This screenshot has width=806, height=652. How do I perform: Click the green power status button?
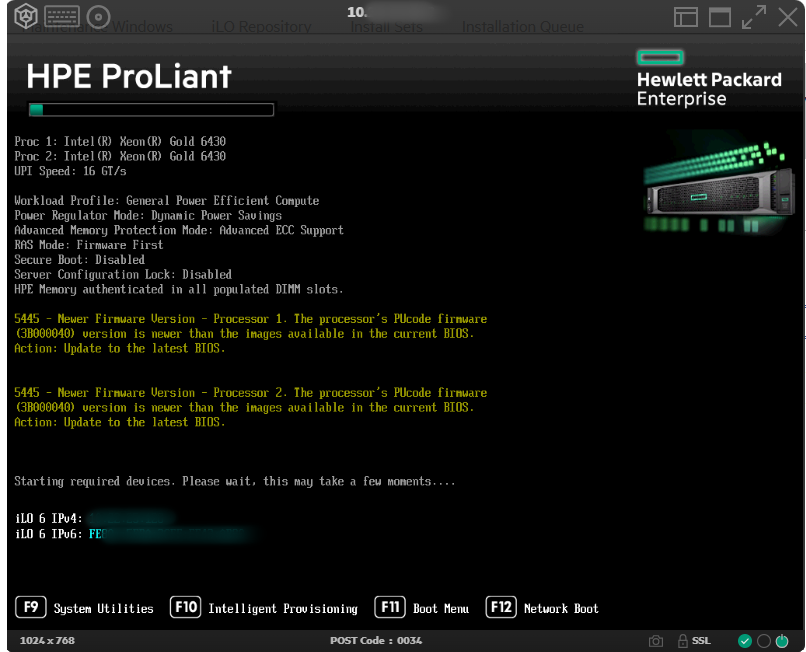point(783,640)
